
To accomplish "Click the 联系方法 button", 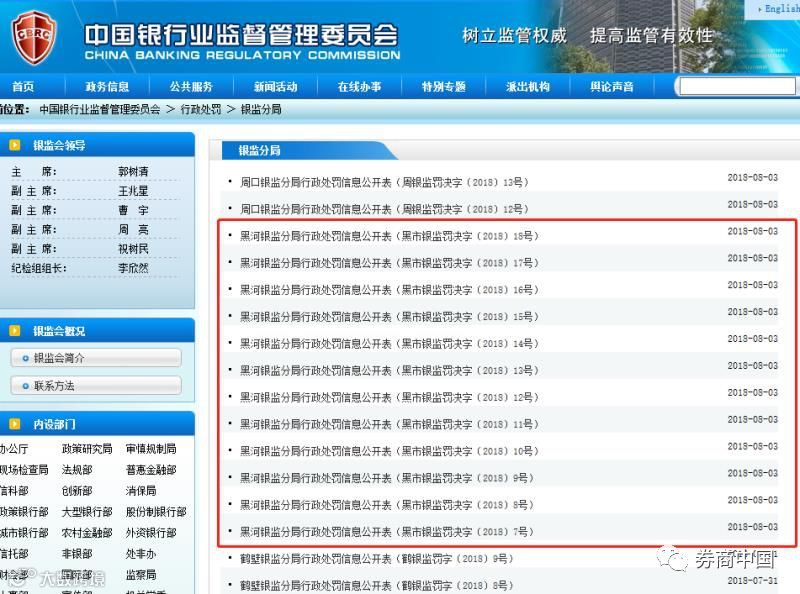I will coord(96,386).
